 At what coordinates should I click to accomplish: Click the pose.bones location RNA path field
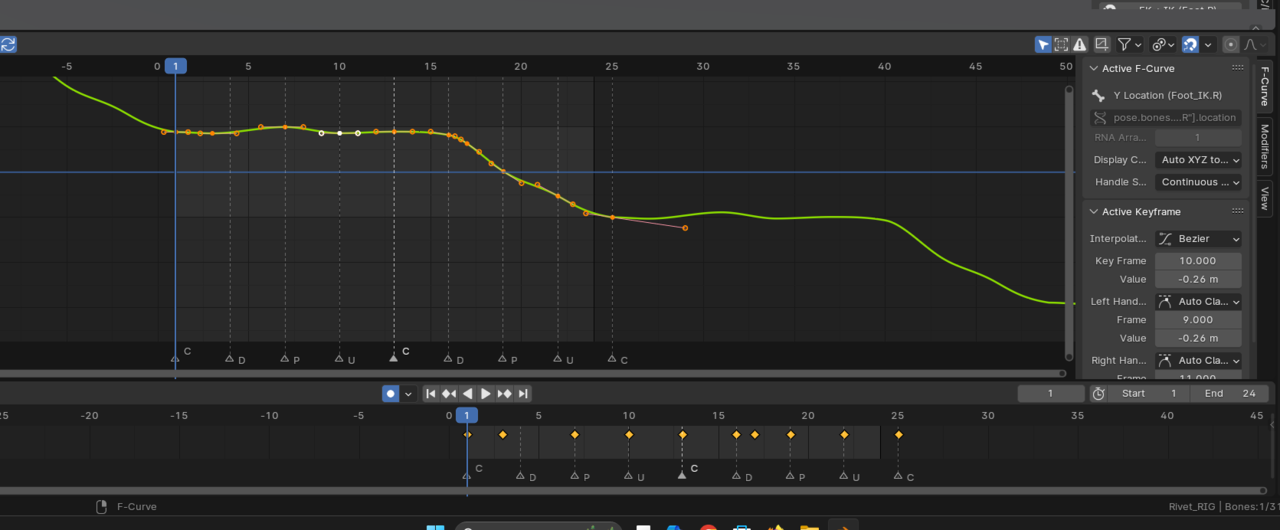[1166, 117]
